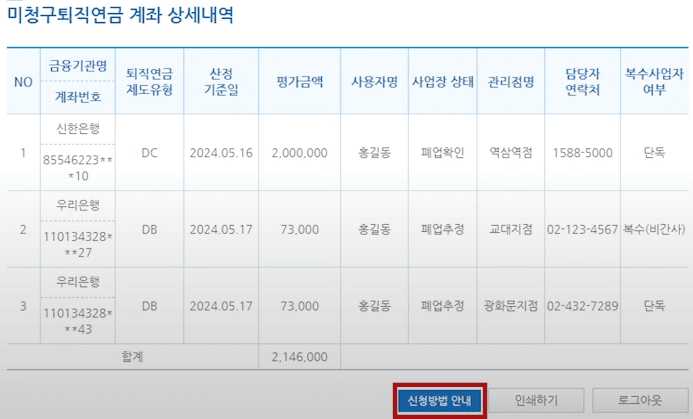The width and height of the screenshot is (693, 419).
Task: Click the contact number 02-432-7289
Action: tap(583, 306)
